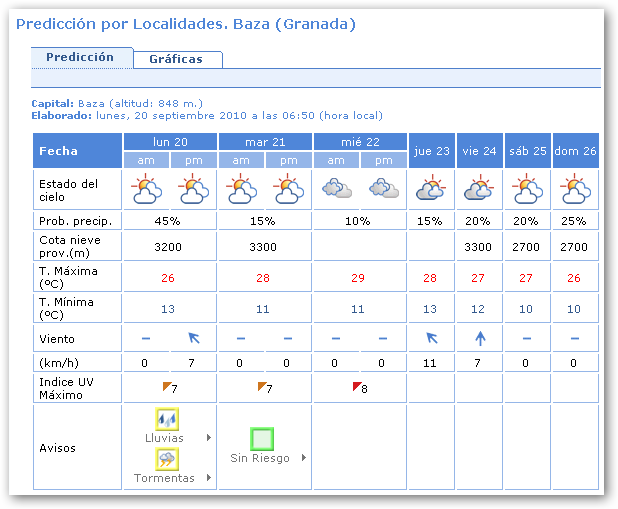The image size is (618, 509).
Task: Click Sunday sky condition icon
Action: pos(575,188)
